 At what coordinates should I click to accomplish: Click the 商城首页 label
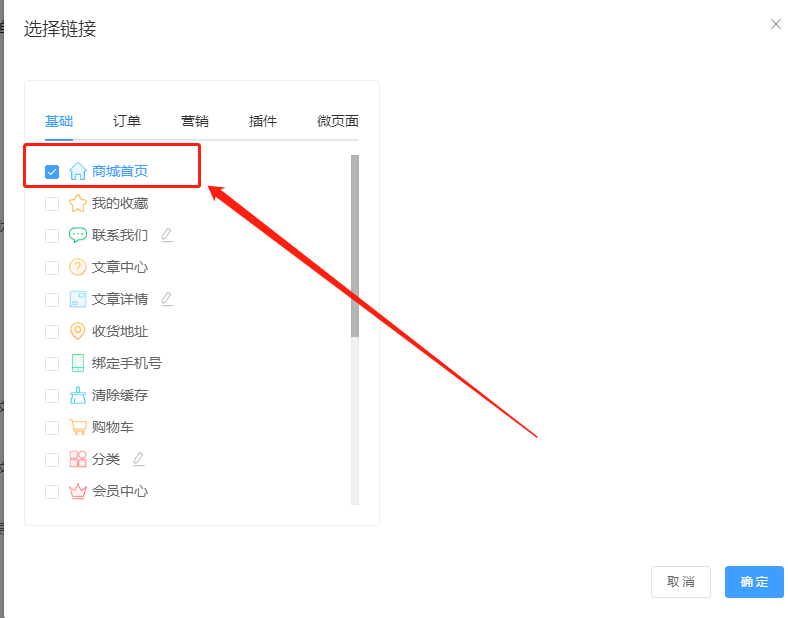[x=120, y=171]
